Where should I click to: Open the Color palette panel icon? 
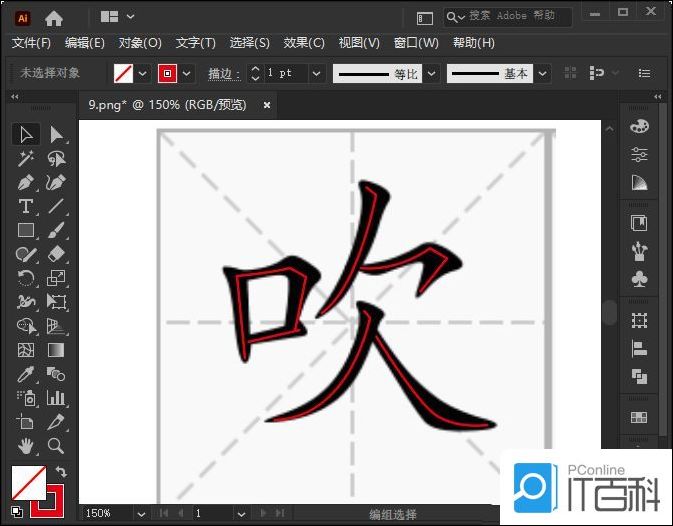[x=639, y=126]
